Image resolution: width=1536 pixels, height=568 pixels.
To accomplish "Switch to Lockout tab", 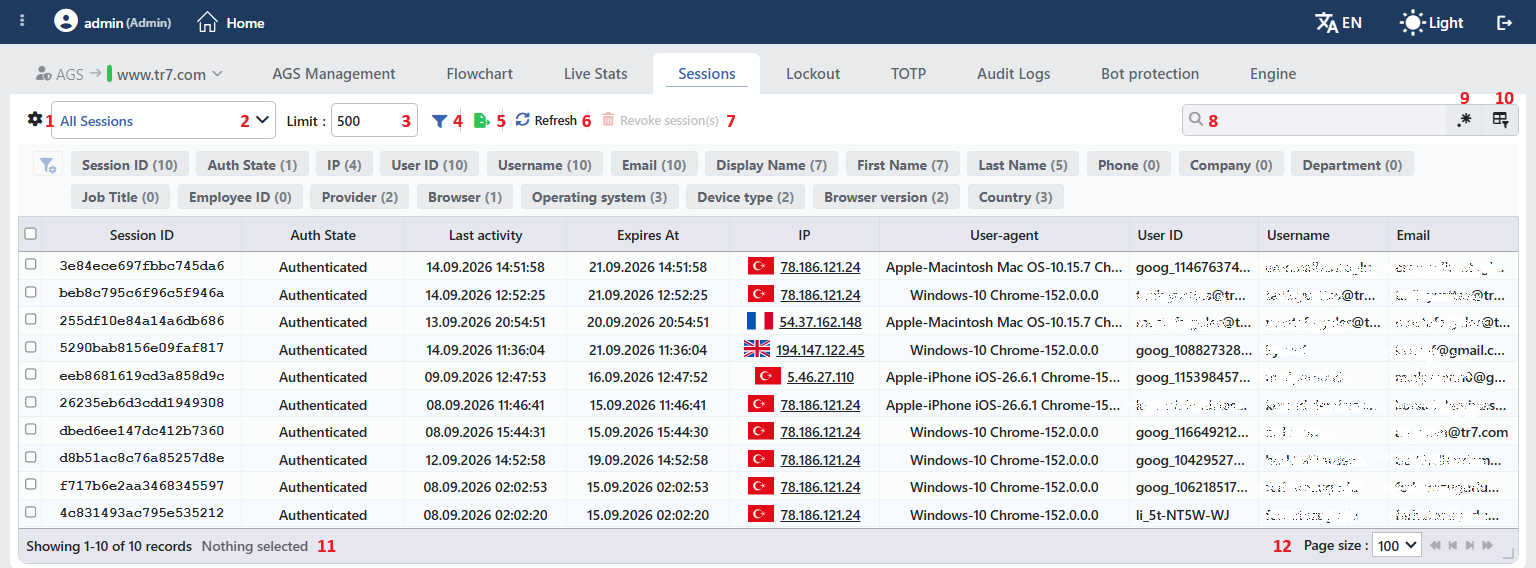I will 813,74.
